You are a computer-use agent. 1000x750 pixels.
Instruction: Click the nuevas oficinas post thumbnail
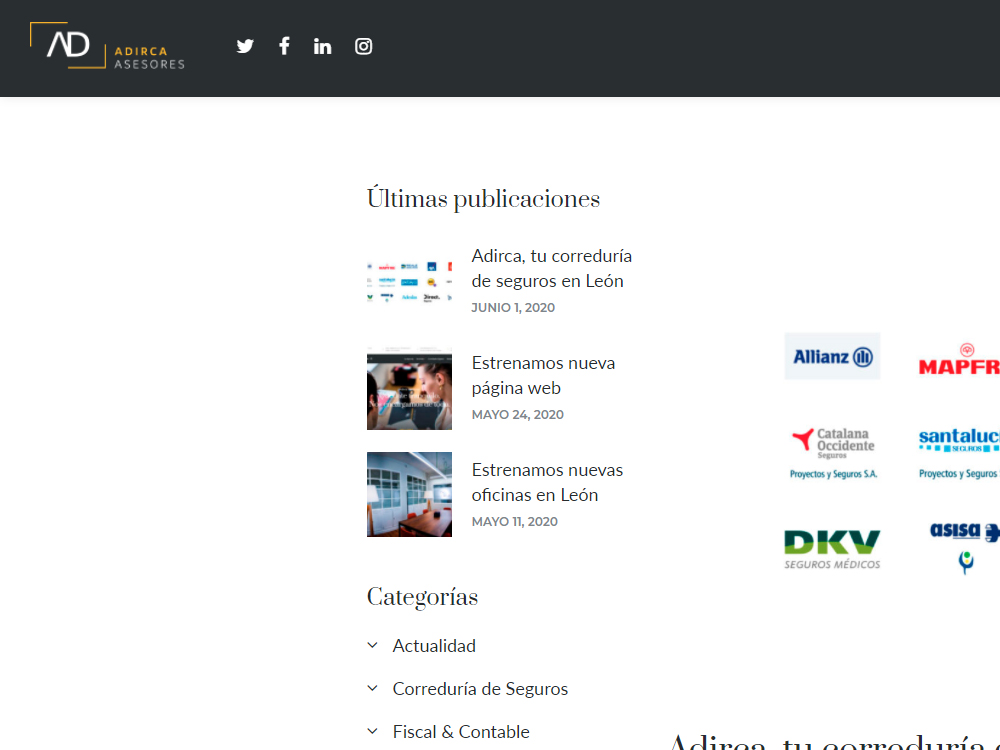(409, 494)
